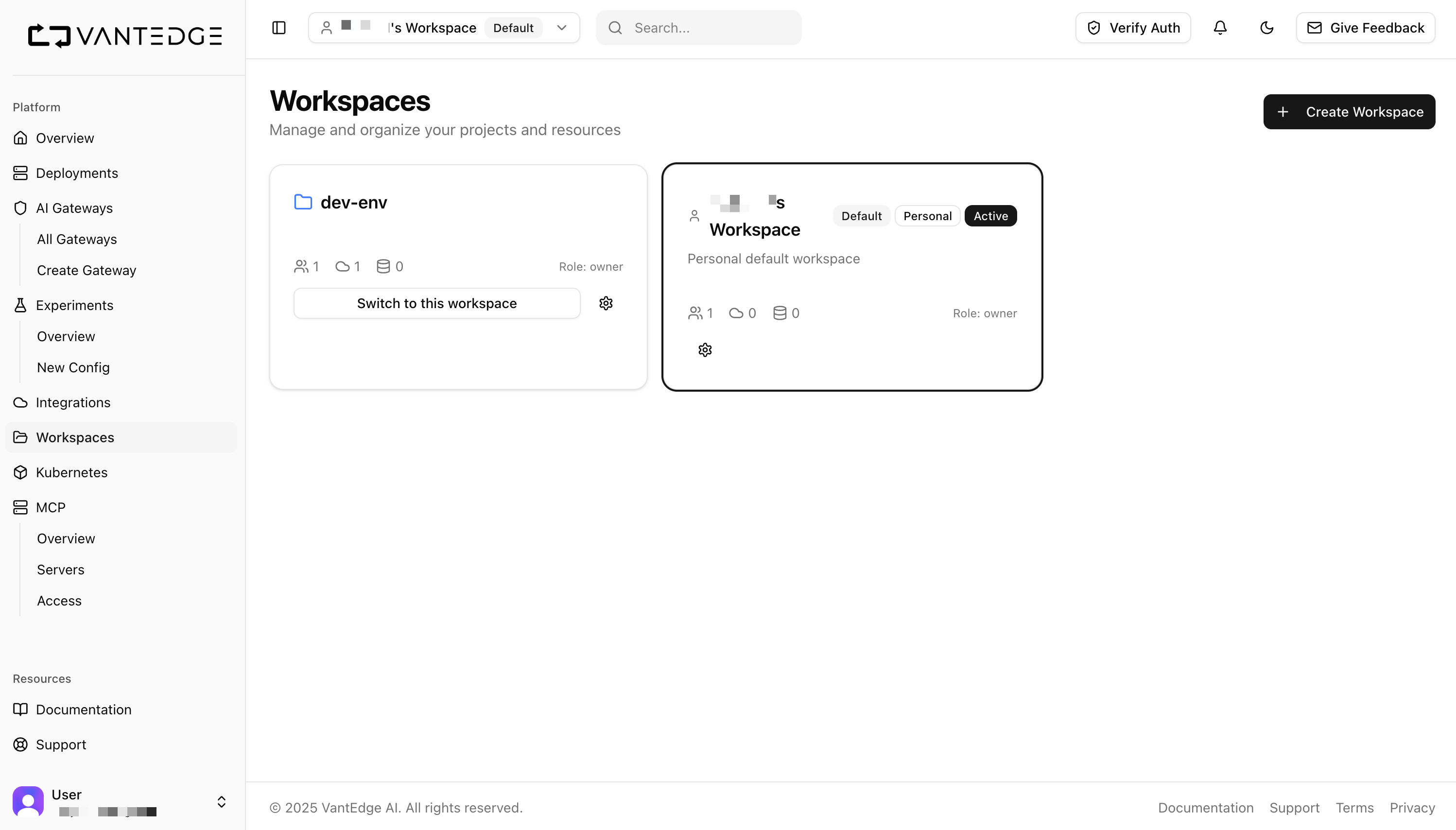
Task: Open the Deployments section in sidebar
Action: [77, 173]
